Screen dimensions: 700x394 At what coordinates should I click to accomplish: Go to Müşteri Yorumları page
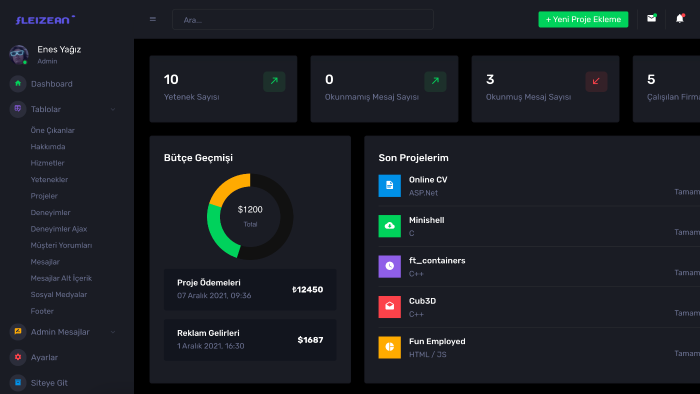[x=61, y=245]
